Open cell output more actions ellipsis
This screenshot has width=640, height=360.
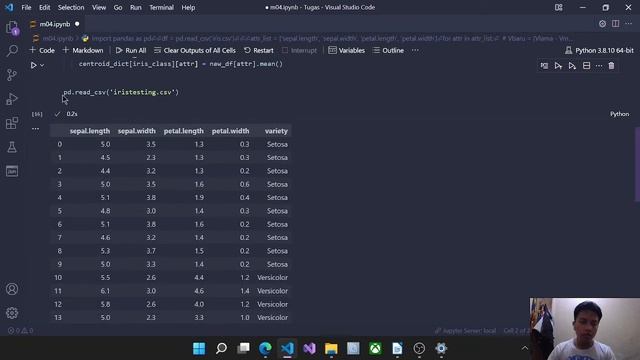tap(36, 129)
